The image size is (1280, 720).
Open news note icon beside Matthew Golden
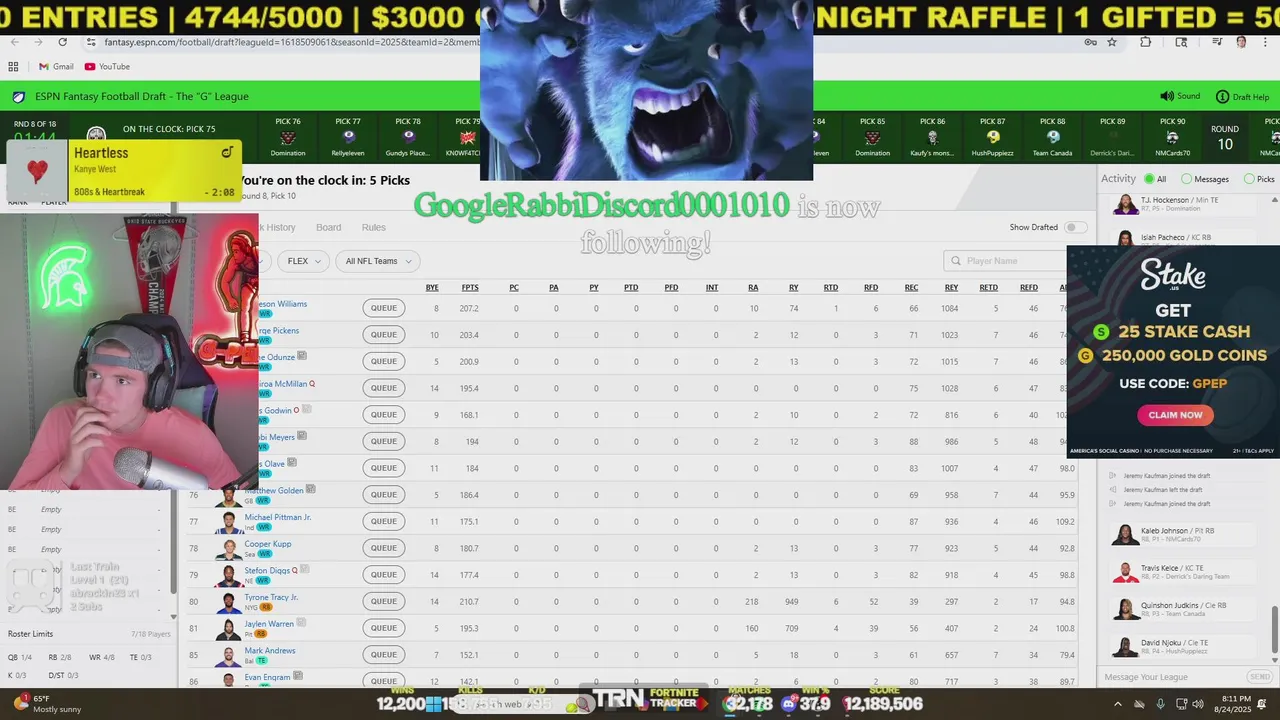(x=311, y=490)
